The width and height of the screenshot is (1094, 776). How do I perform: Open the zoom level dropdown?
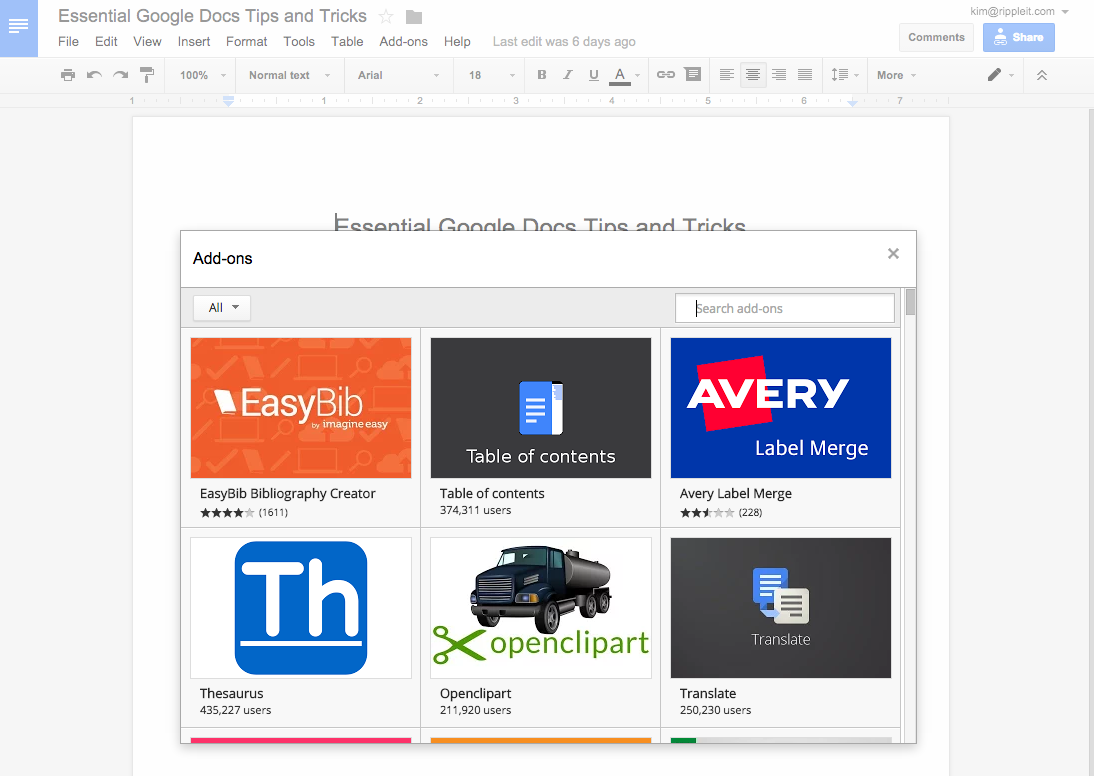point(203,75)
